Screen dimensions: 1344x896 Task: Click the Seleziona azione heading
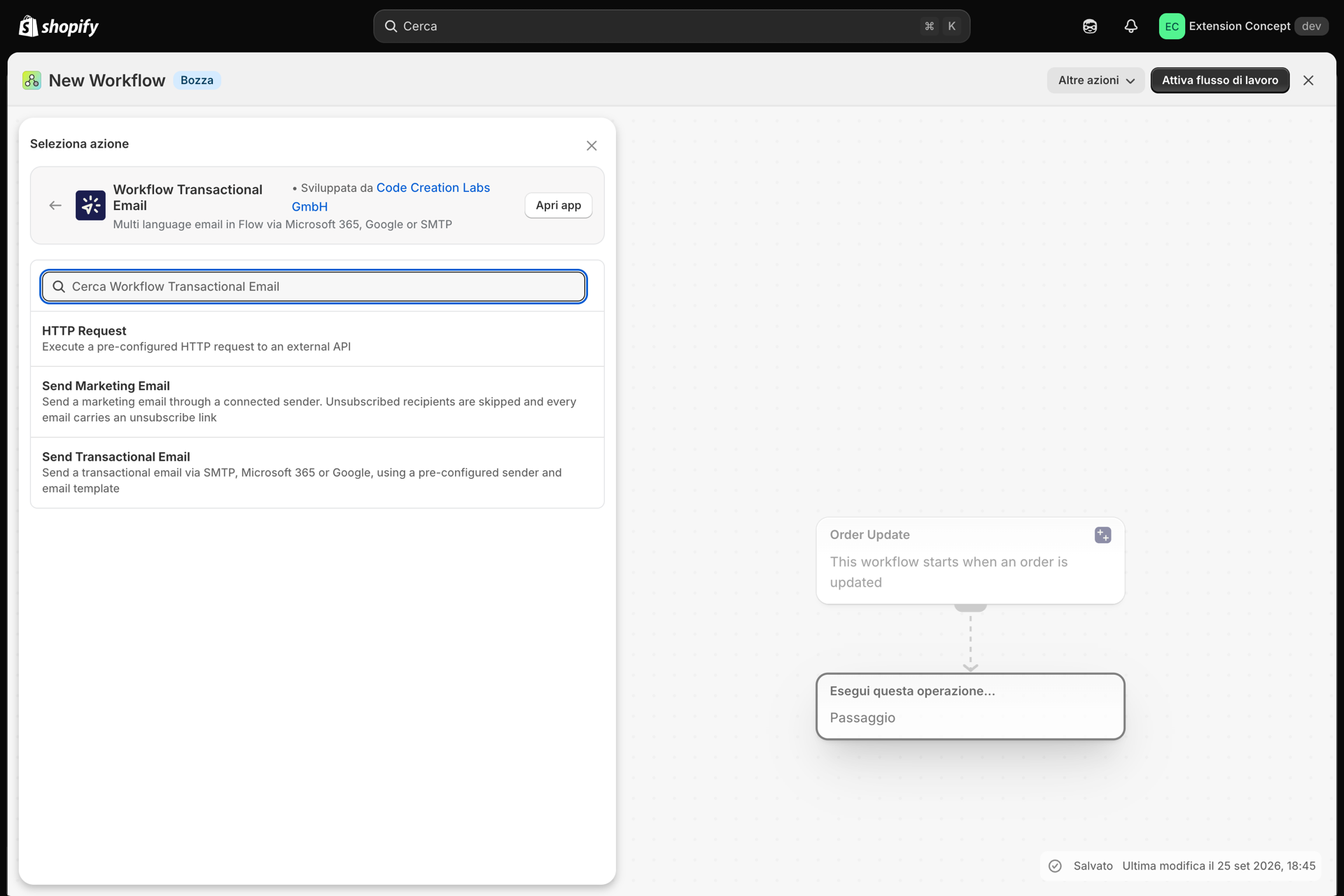[79, 143]
